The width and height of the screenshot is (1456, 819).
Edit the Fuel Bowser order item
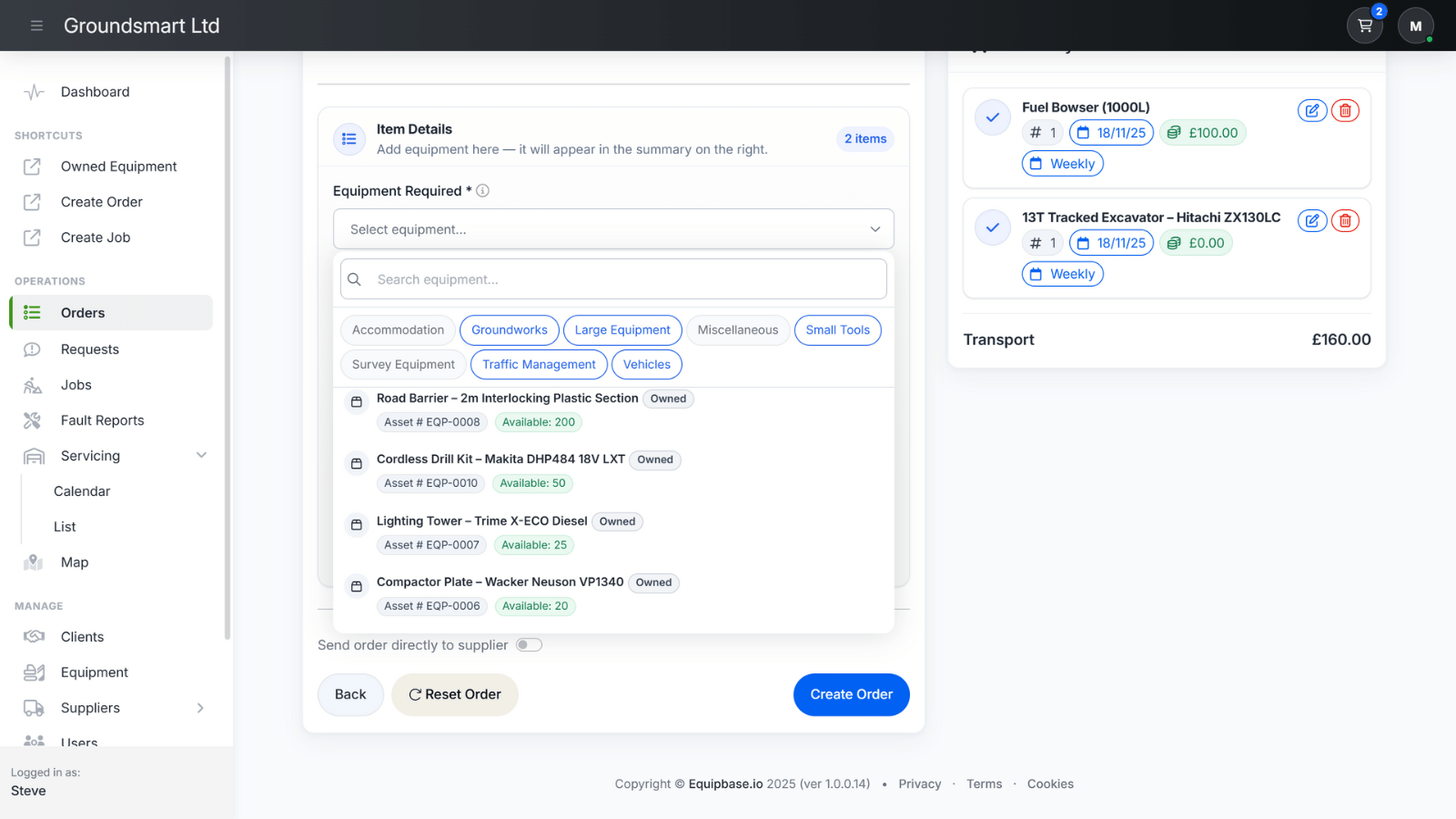coord(1311,111)
